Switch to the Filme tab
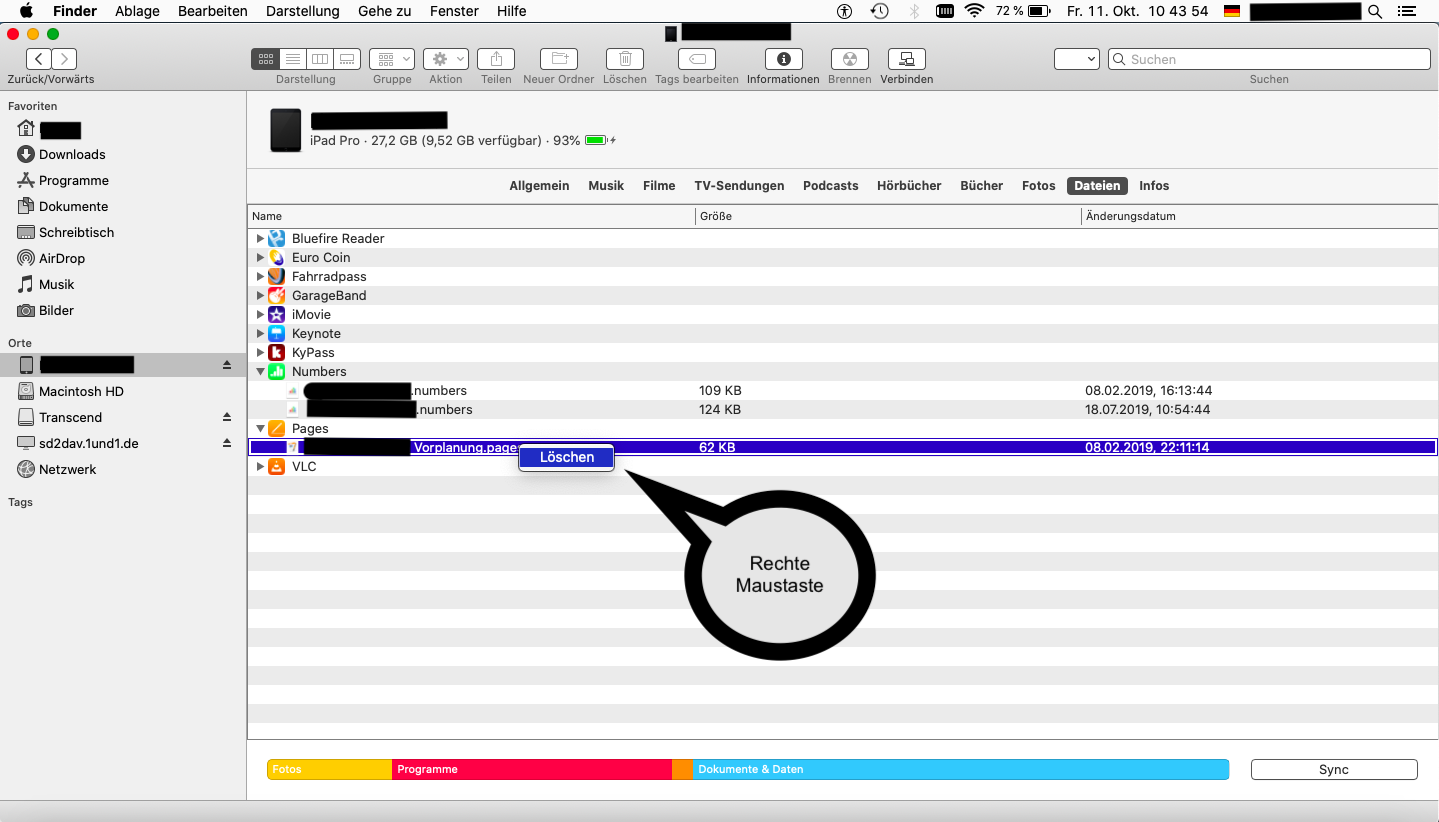Image resolution: width=1439 pixels, height=822 pixels. 659,185
